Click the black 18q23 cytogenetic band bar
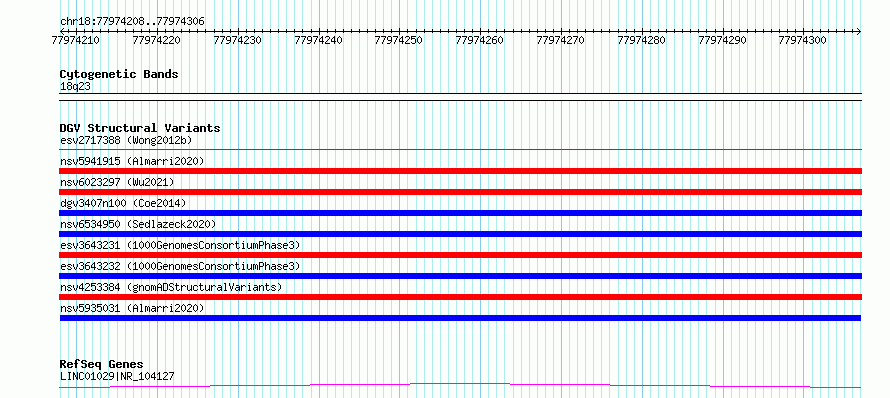This screenshot has width=890, height=398. (460, 97)
